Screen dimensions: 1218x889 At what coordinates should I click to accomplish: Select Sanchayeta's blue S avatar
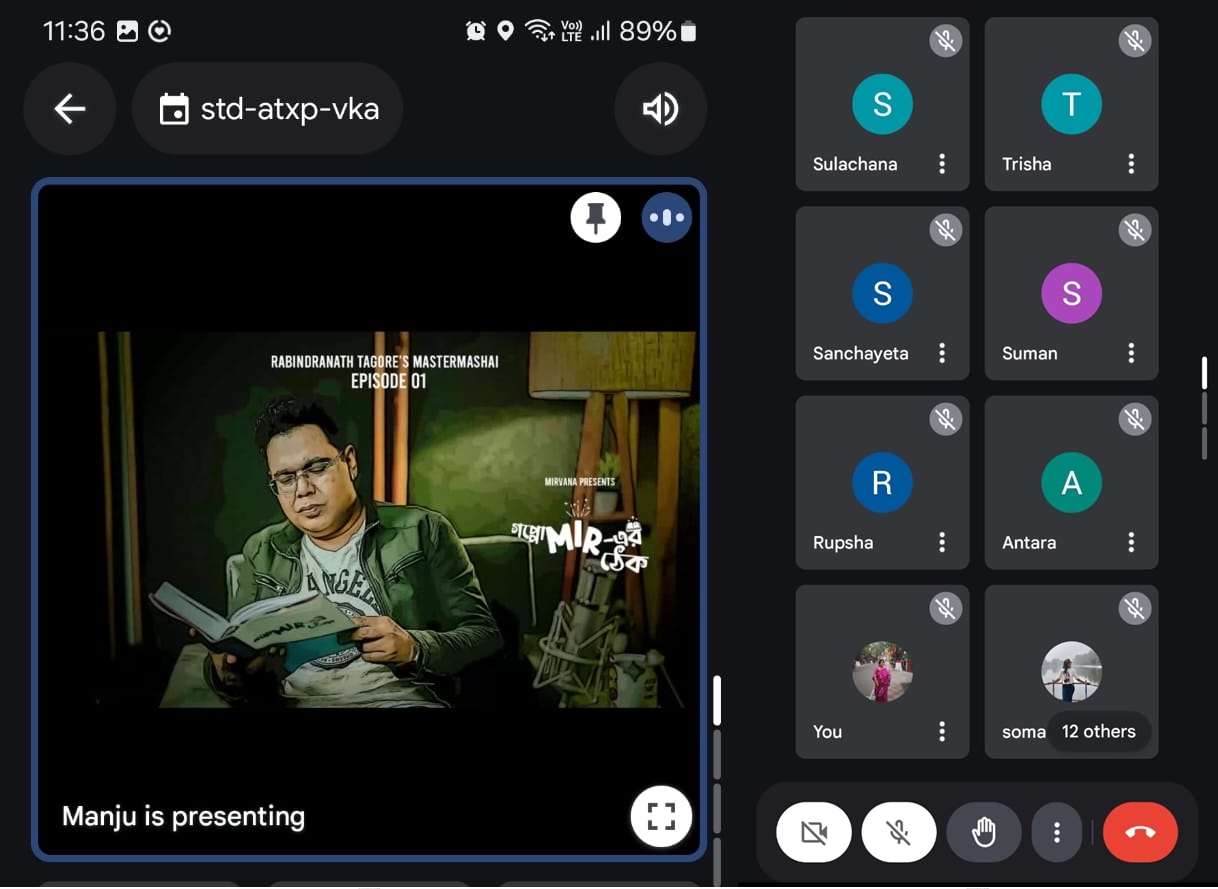(882, 293)
